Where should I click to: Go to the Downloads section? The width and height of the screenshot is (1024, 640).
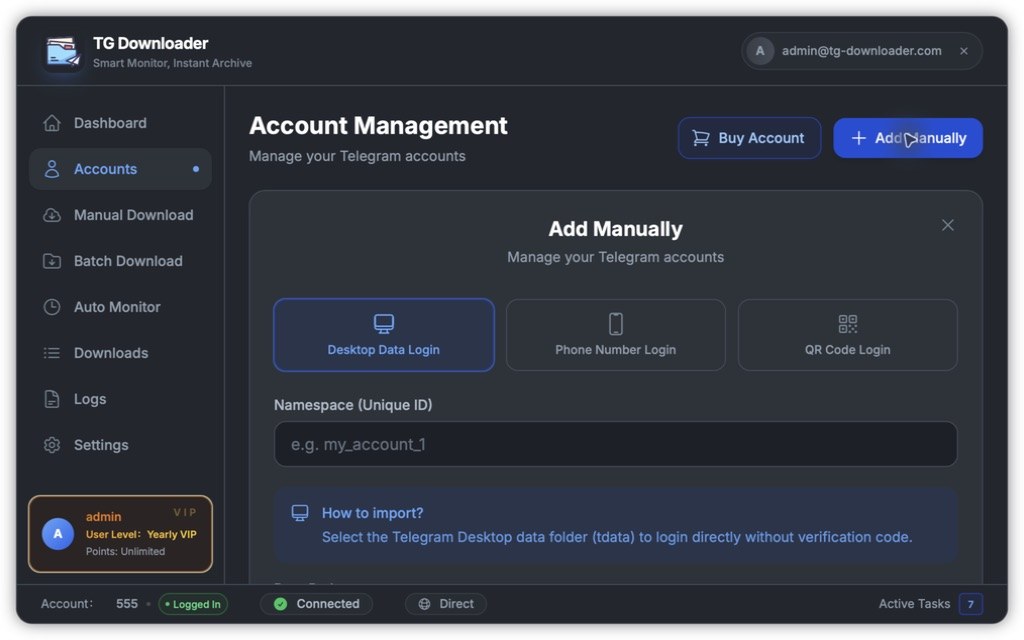[120, 353]
